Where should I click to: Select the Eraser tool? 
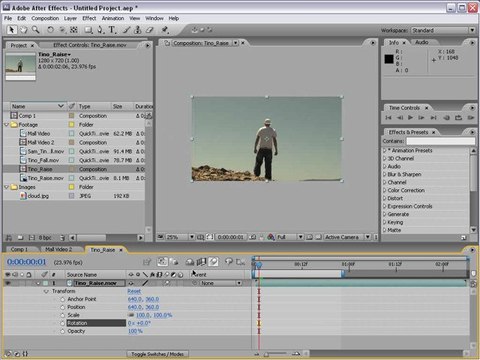[149, 30]
